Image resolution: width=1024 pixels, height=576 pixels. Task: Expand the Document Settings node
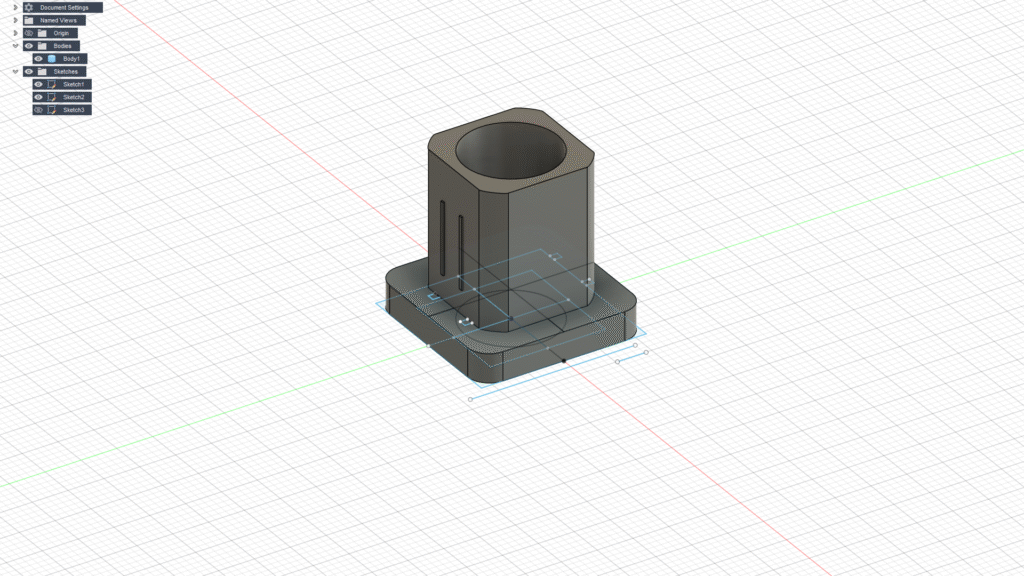click(14, 7)
